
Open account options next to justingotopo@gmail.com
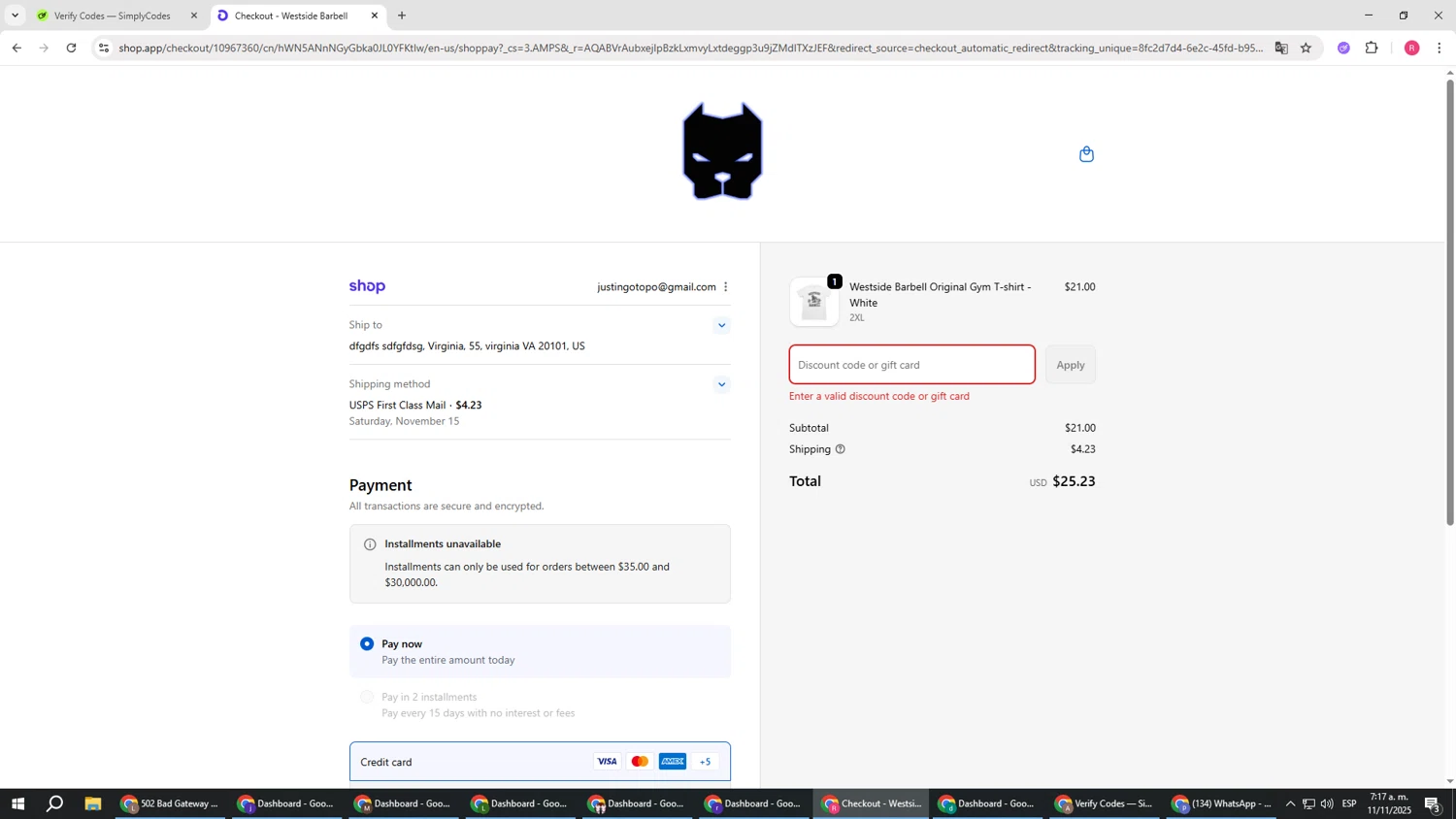pos(725,287)
